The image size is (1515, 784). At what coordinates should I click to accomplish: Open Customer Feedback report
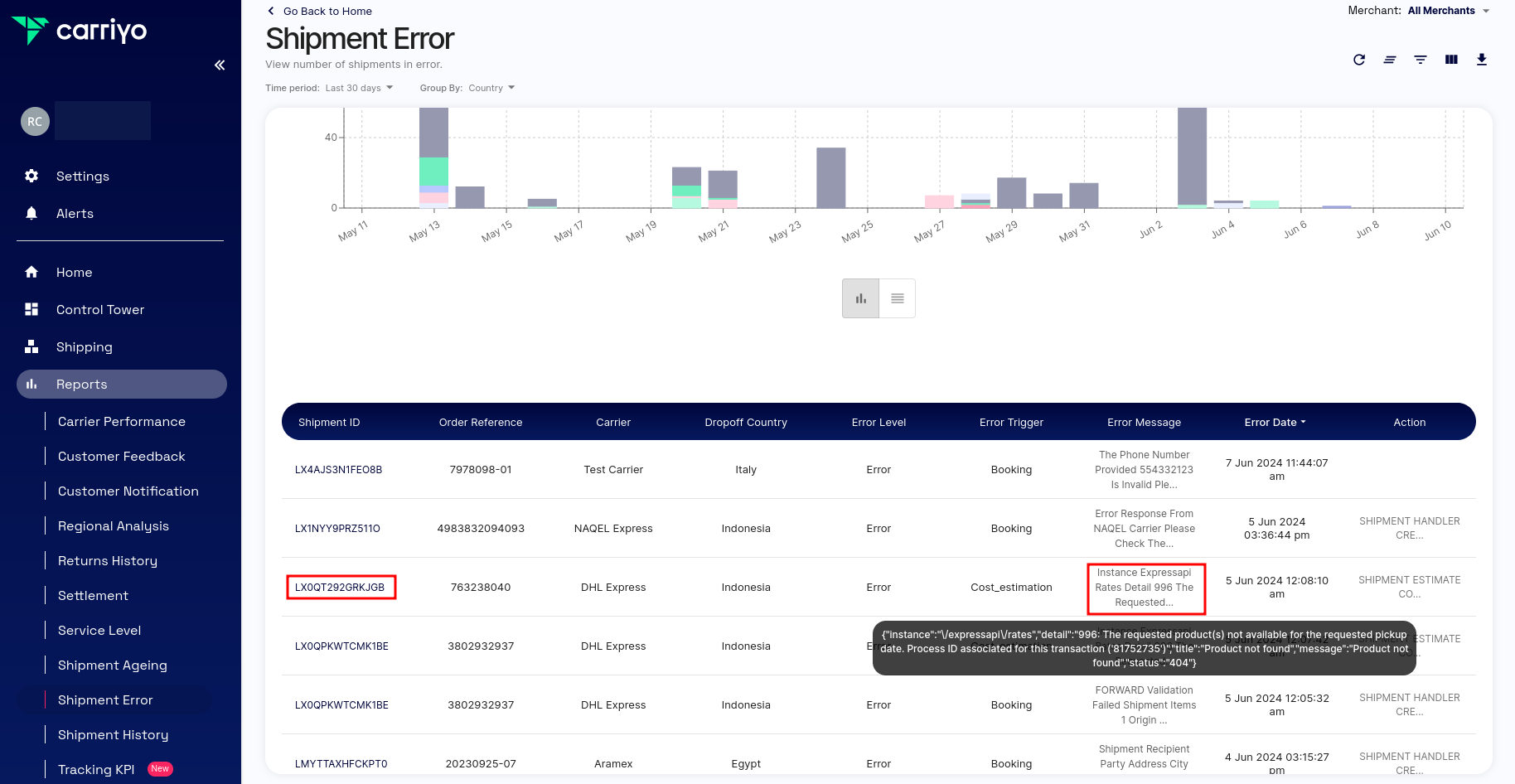[x=122, y=456]
